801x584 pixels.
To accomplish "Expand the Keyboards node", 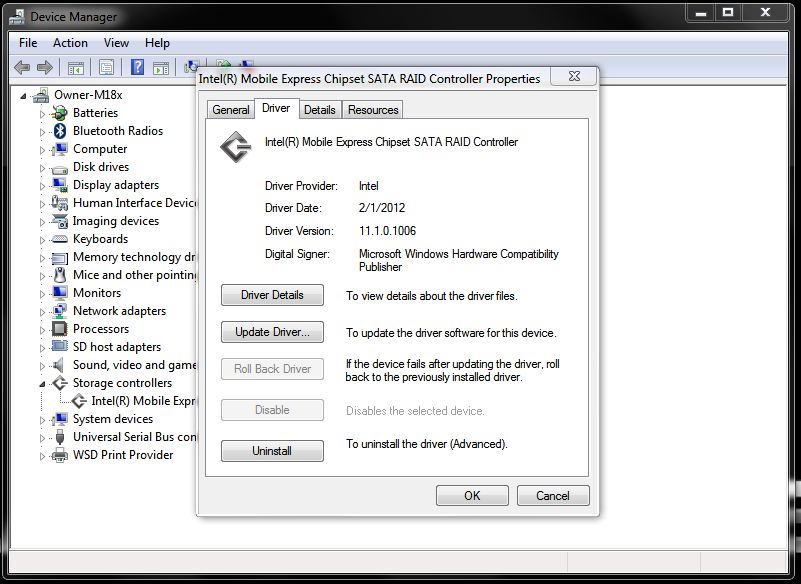I will tap(42, 240).
